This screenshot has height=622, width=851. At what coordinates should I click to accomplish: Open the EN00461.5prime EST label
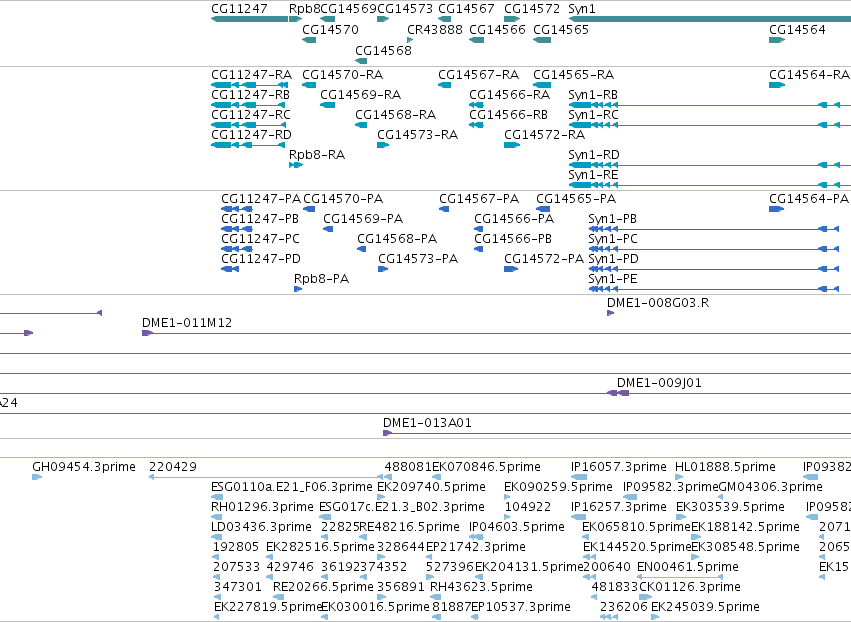688,567
